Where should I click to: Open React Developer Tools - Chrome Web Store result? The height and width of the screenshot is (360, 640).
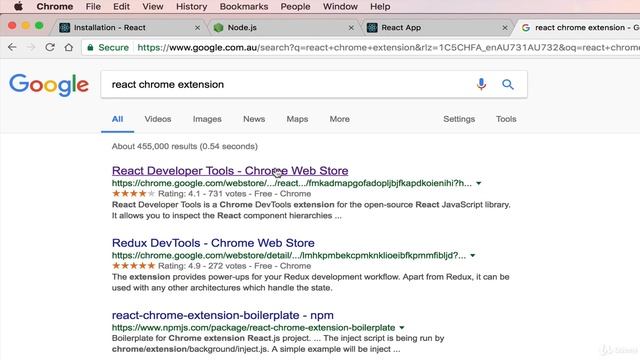point(230,171)
